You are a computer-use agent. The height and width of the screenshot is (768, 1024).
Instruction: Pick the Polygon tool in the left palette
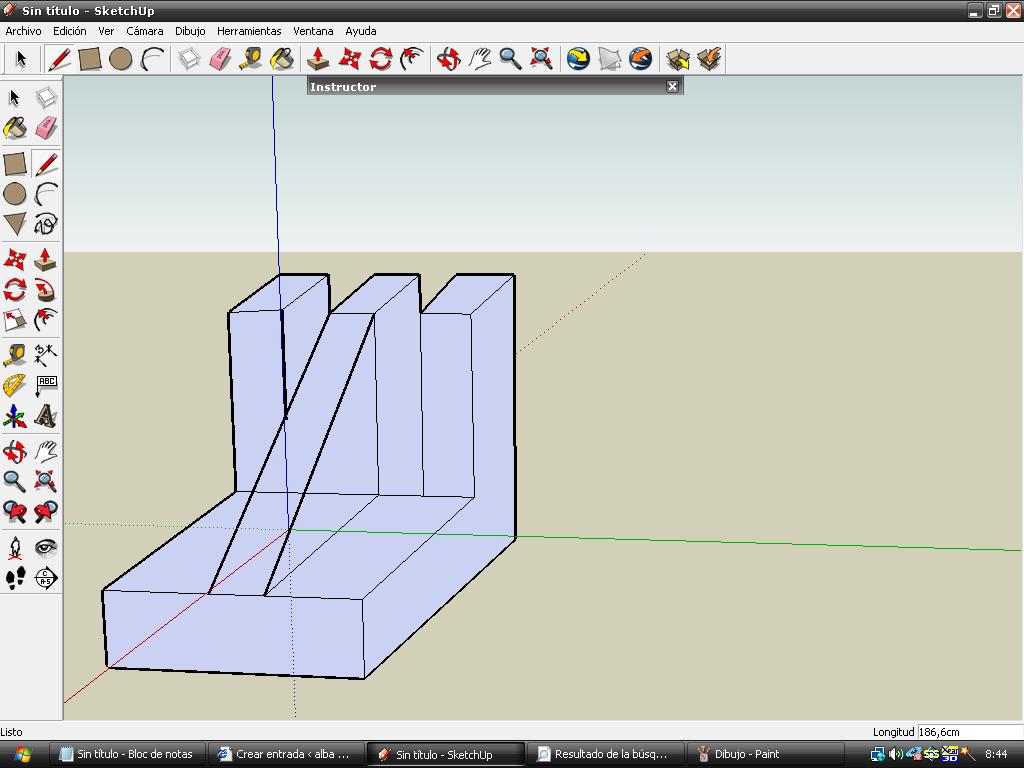pos(14,224)
